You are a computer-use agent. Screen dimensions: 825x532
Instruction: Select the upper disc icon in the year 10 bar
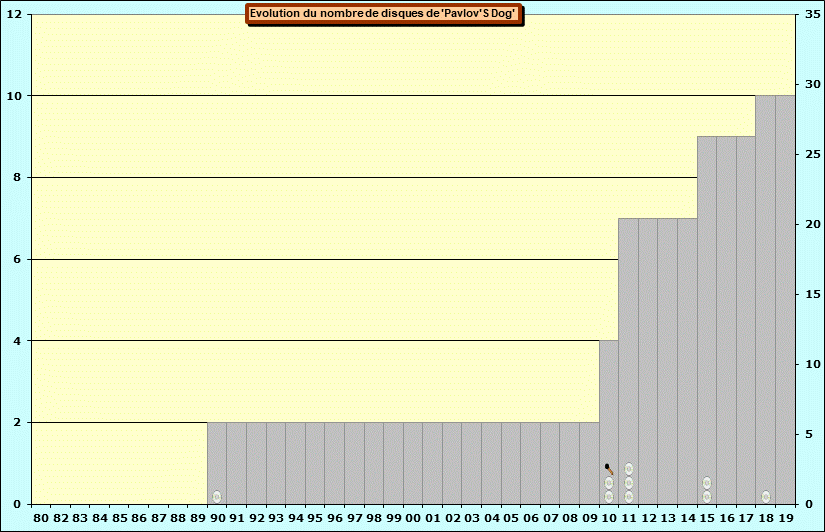(609, 483)
